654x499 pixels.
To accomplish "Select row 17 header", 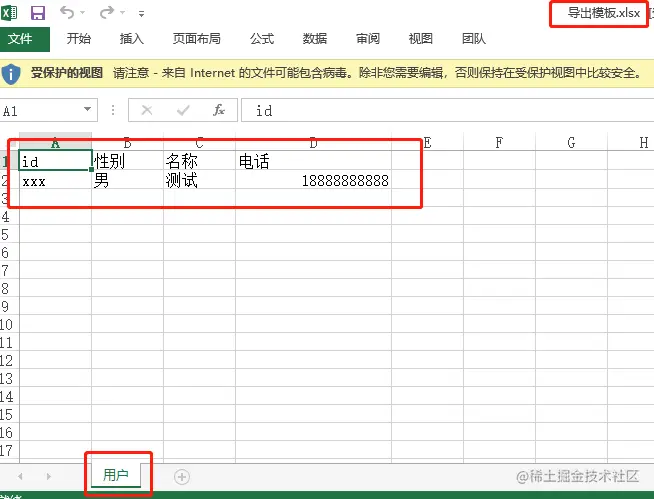I will pyautogui.click(x=9, y=450).
